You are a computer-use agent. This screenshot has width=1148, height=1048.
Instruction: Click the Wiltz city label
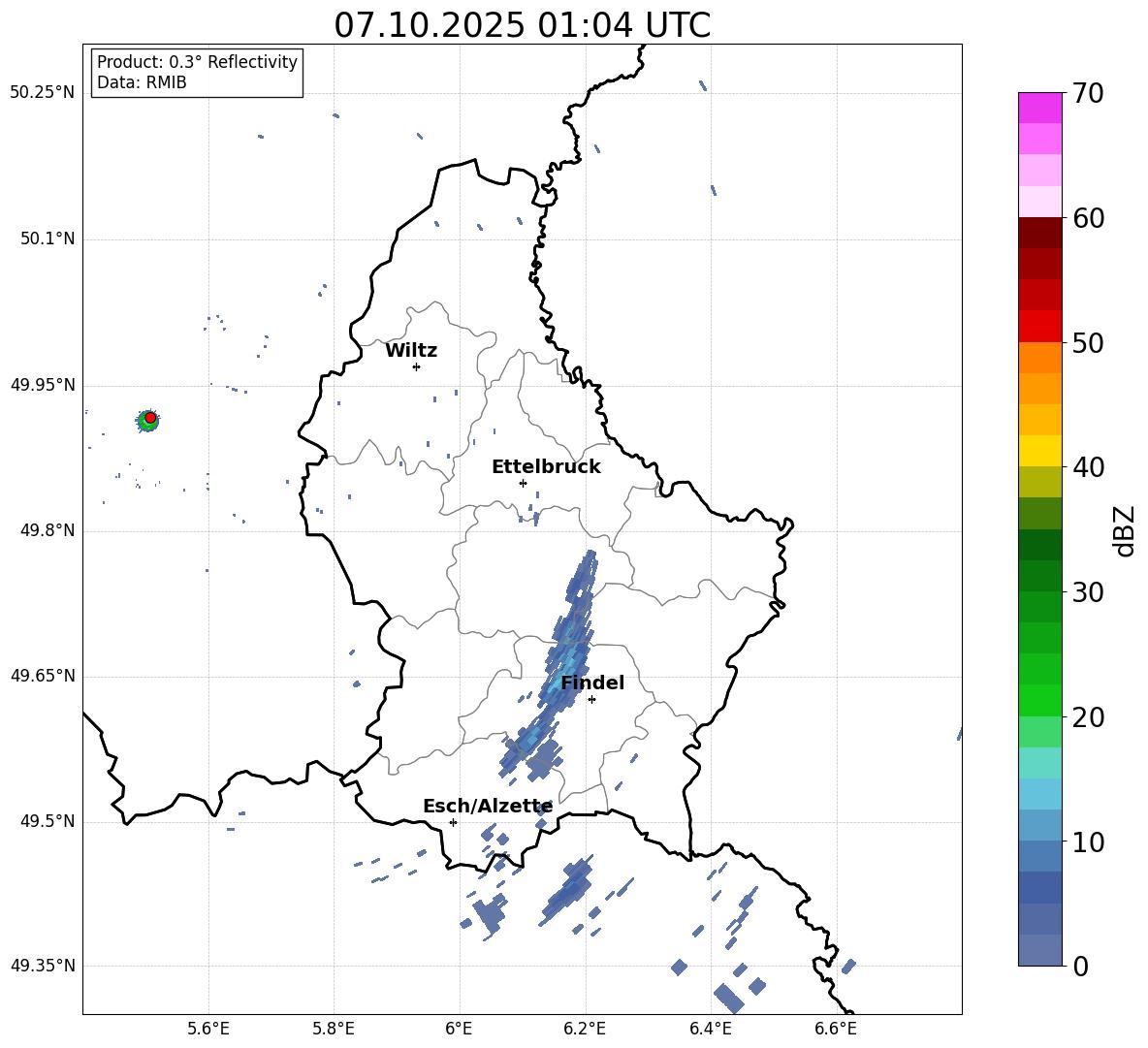click(411, 351)
